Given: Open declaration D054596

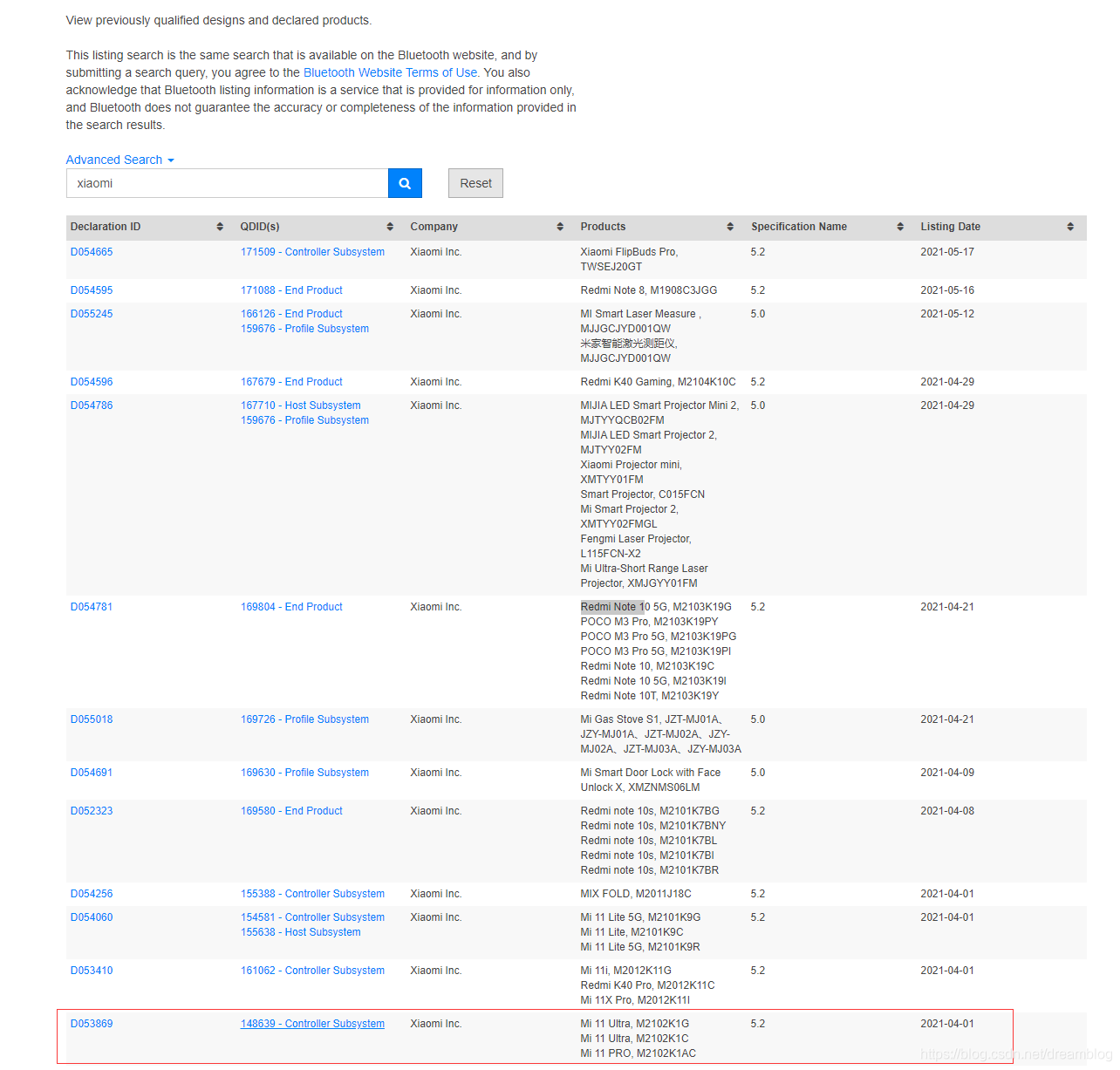Looking at the screenshot, I should point(92,382).
